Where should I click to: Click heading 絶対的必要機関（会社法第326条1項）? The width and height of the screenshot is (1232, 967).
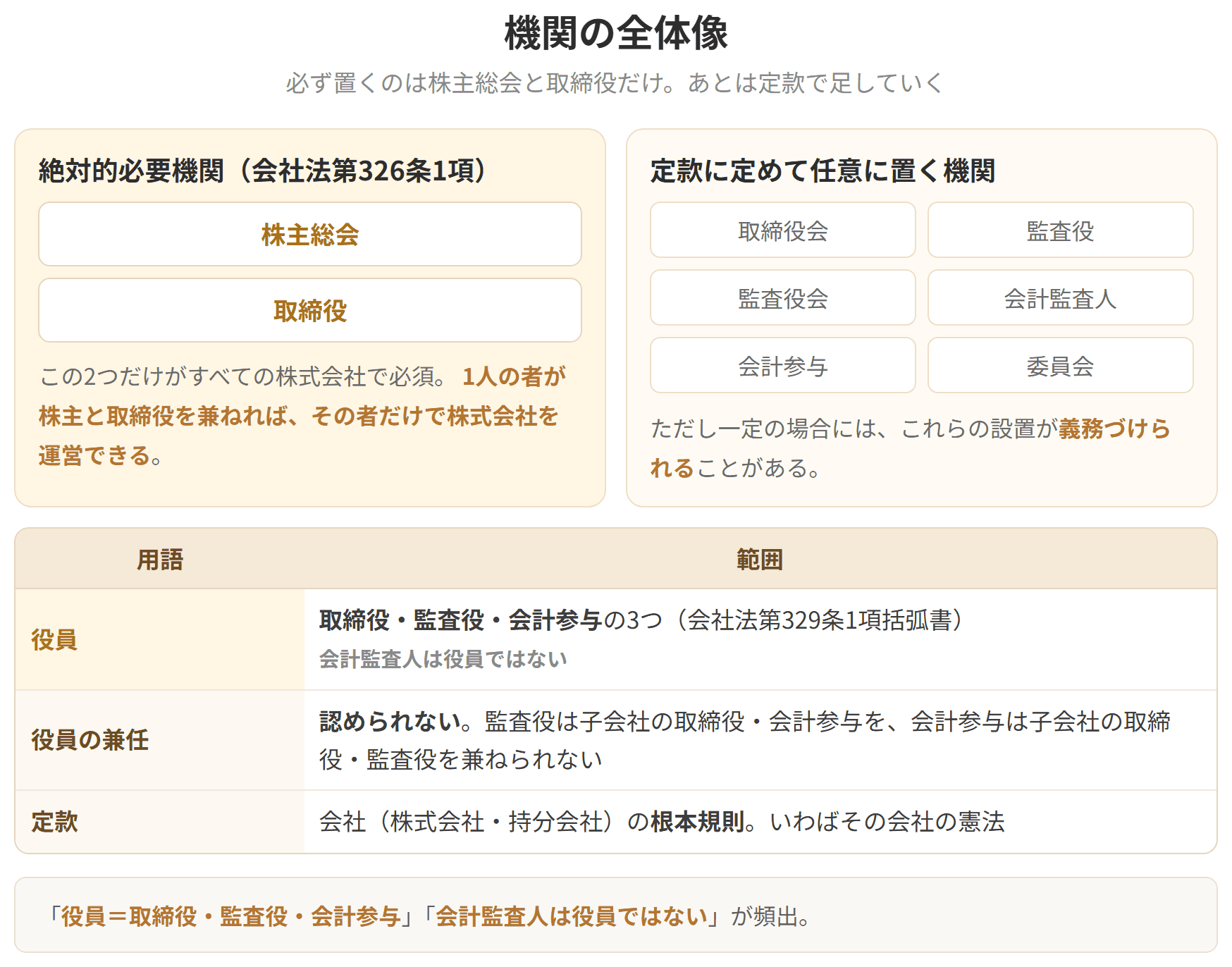click(263, 171)
